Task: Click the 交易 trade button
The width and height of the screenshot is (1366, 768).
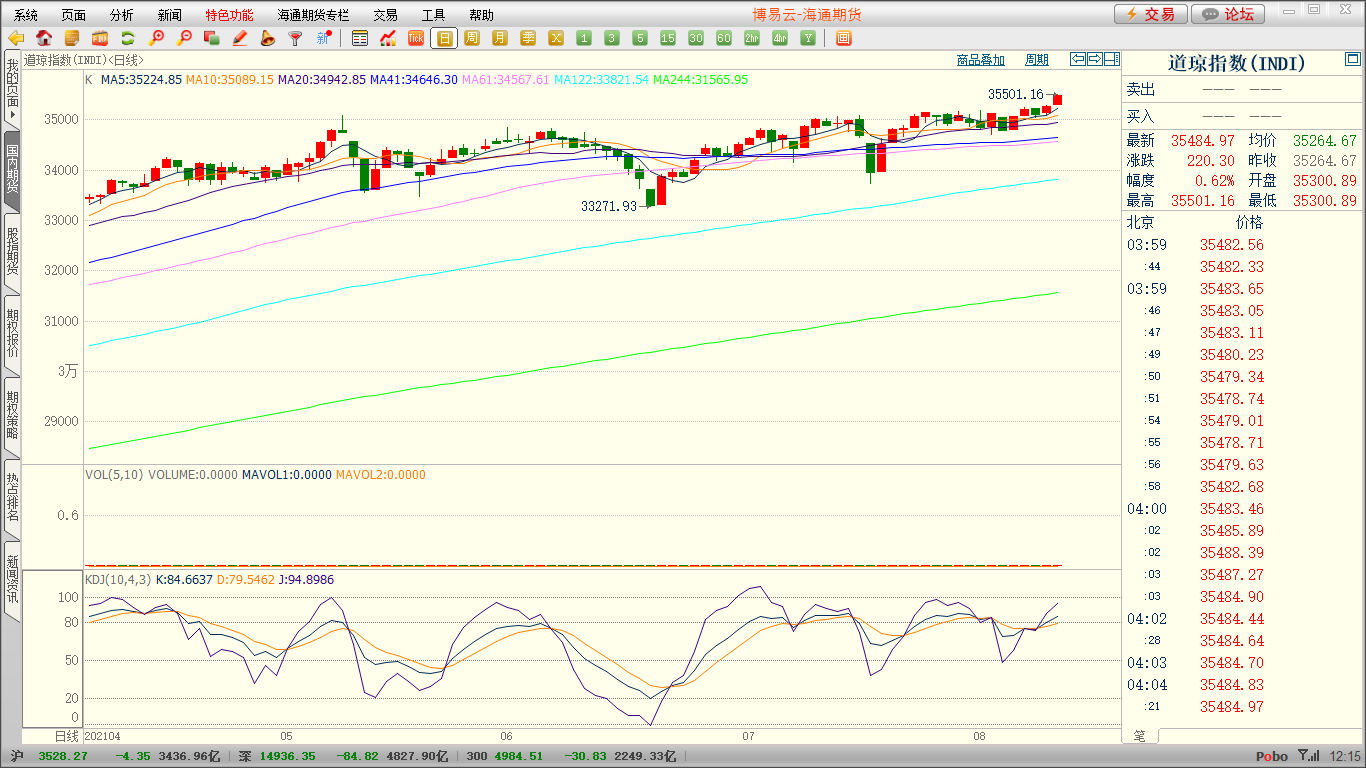Action: point(1151,14)
